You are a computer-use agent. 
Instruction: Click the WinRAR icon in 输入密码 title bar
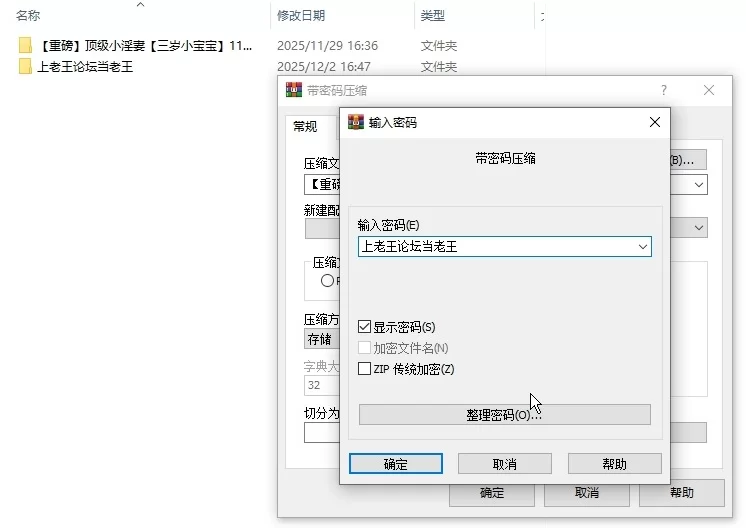355,122
